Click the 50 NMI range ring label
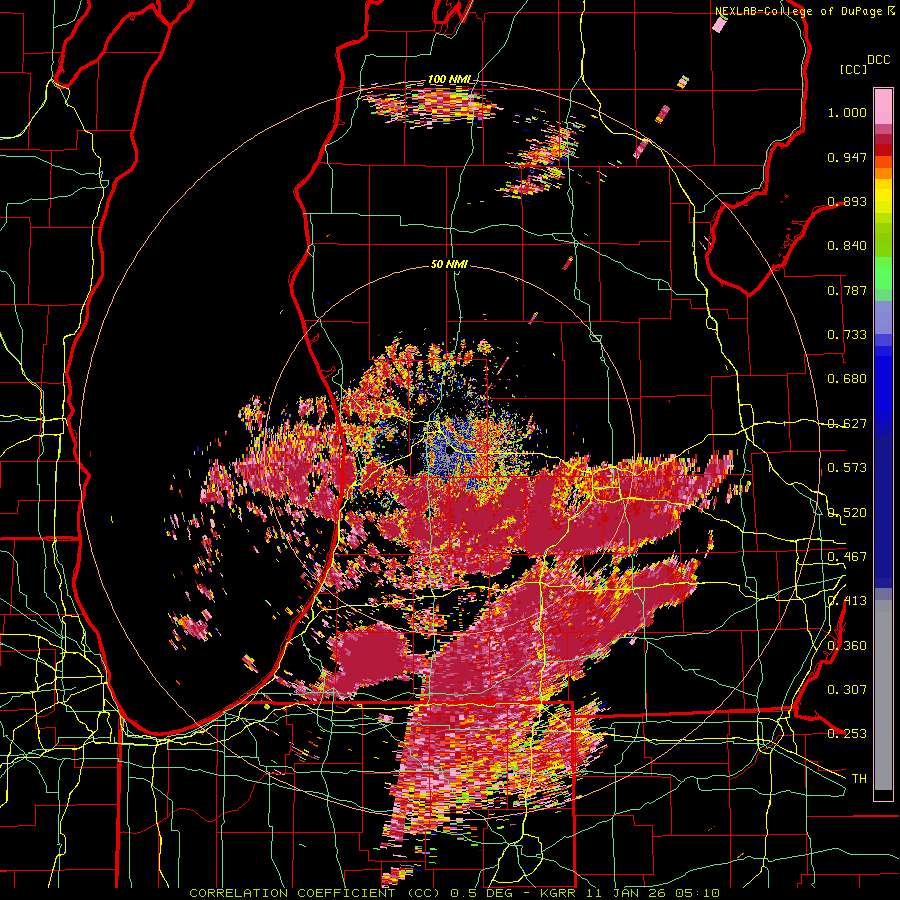This screenshot has height=900, width=900. tap(449, 264)
